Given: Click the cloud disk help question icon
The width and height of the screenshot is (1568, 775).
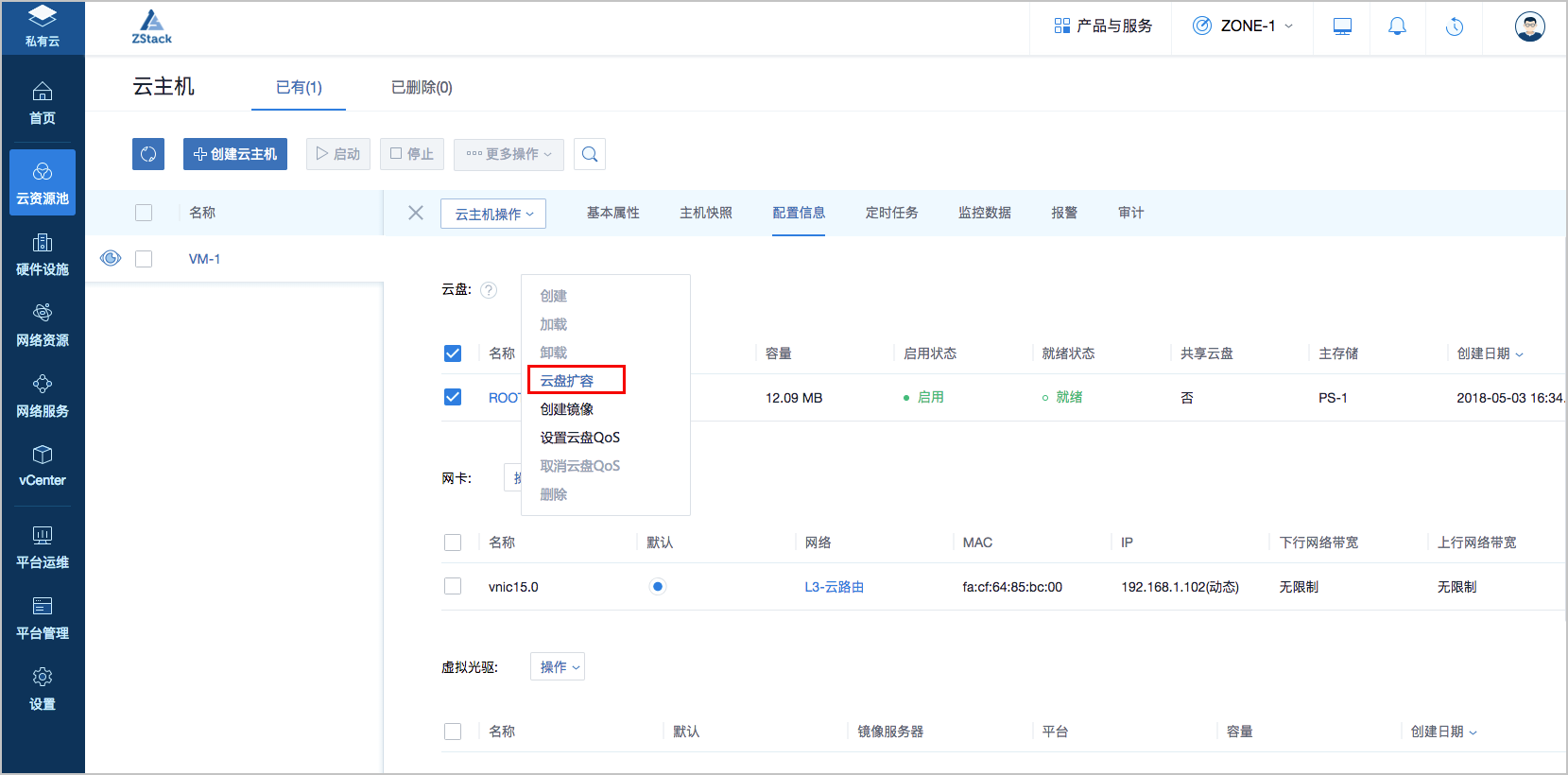Looking at the screenshot, I should click(489, 290).
